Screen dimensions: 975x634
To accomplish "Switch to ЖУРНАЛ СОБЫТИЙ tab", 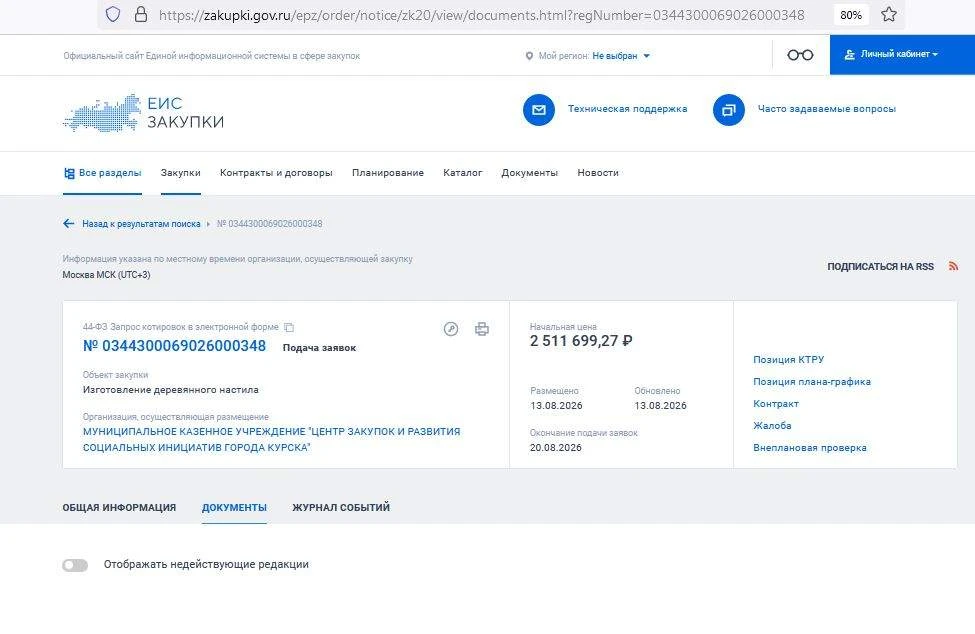I will 341,508.
